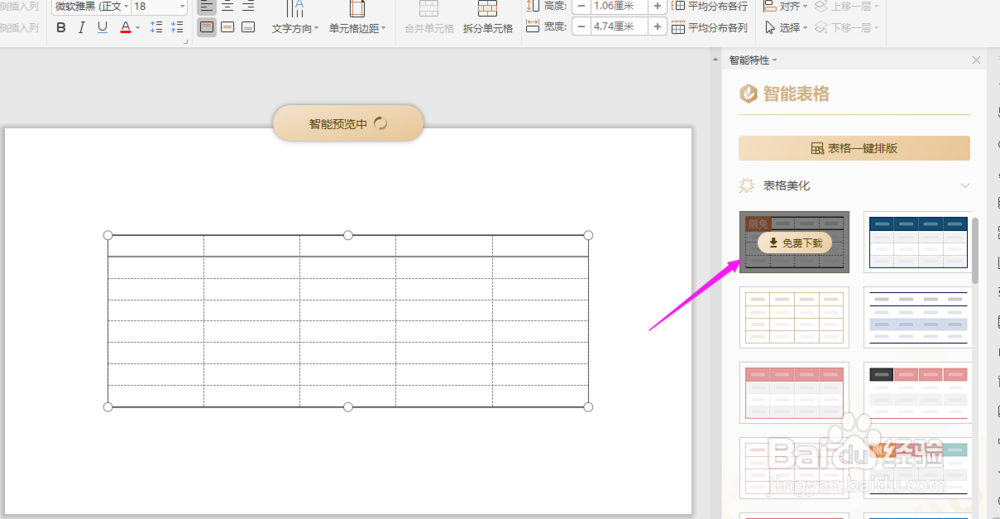Click the increase line spacing icon
Image resolution: width=1000 pixels, height=519 pixels.
[x=156, y=27]
